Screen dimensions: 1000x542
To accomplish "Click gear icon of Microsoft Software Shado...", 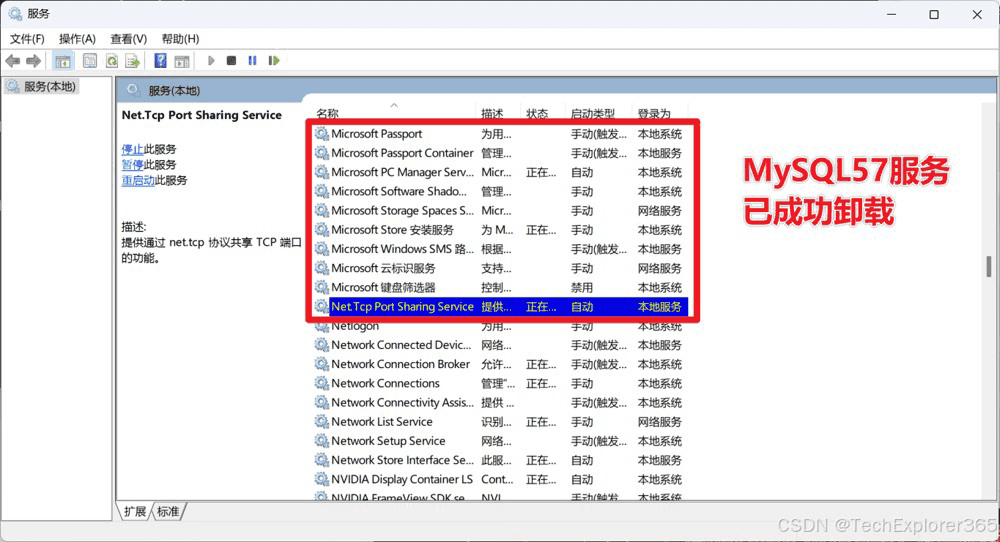I will [x=322, y=191].
